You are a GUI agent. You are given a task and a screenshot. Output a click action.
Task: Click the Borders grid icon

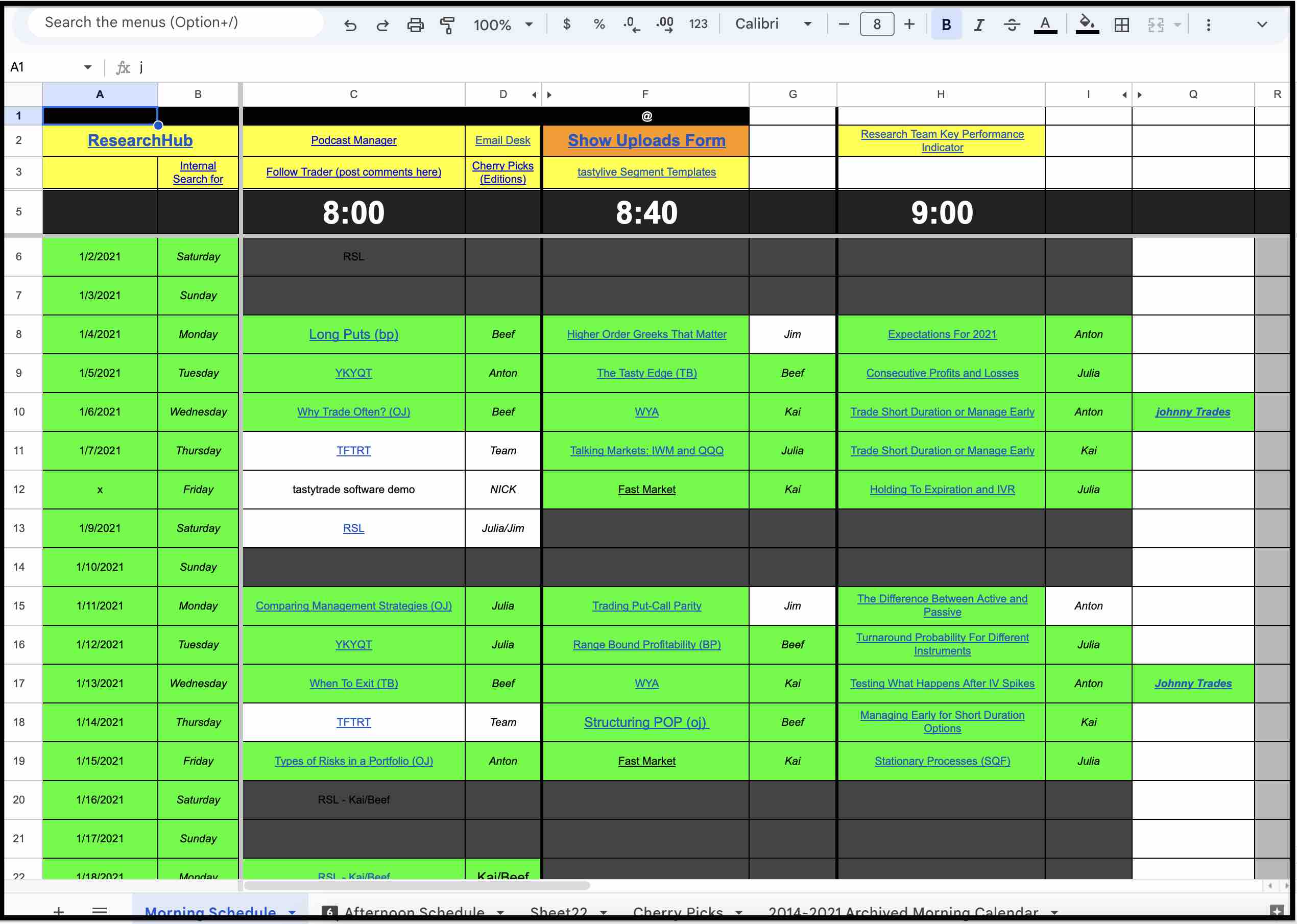click(1121, 25)
